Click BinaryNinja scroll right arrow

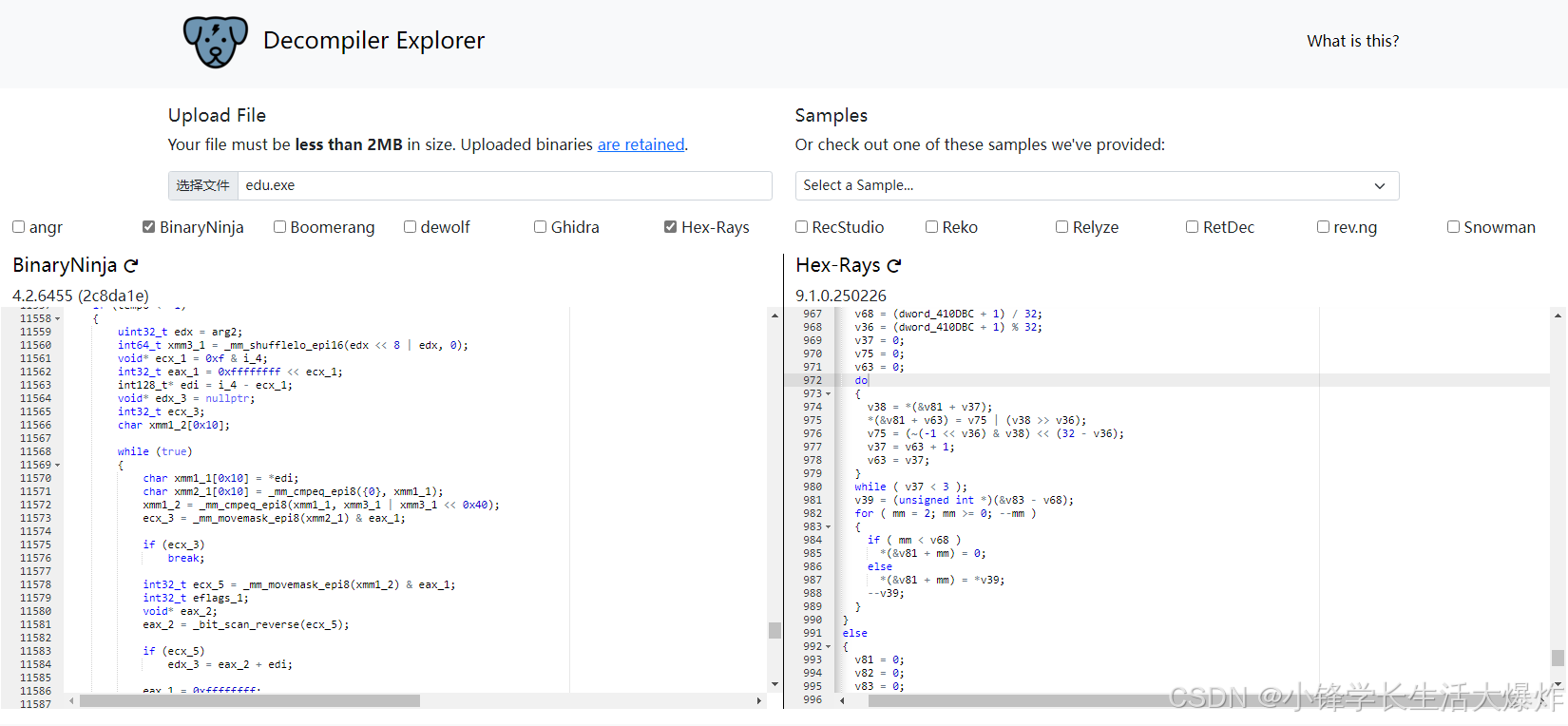tap(758, 701)
